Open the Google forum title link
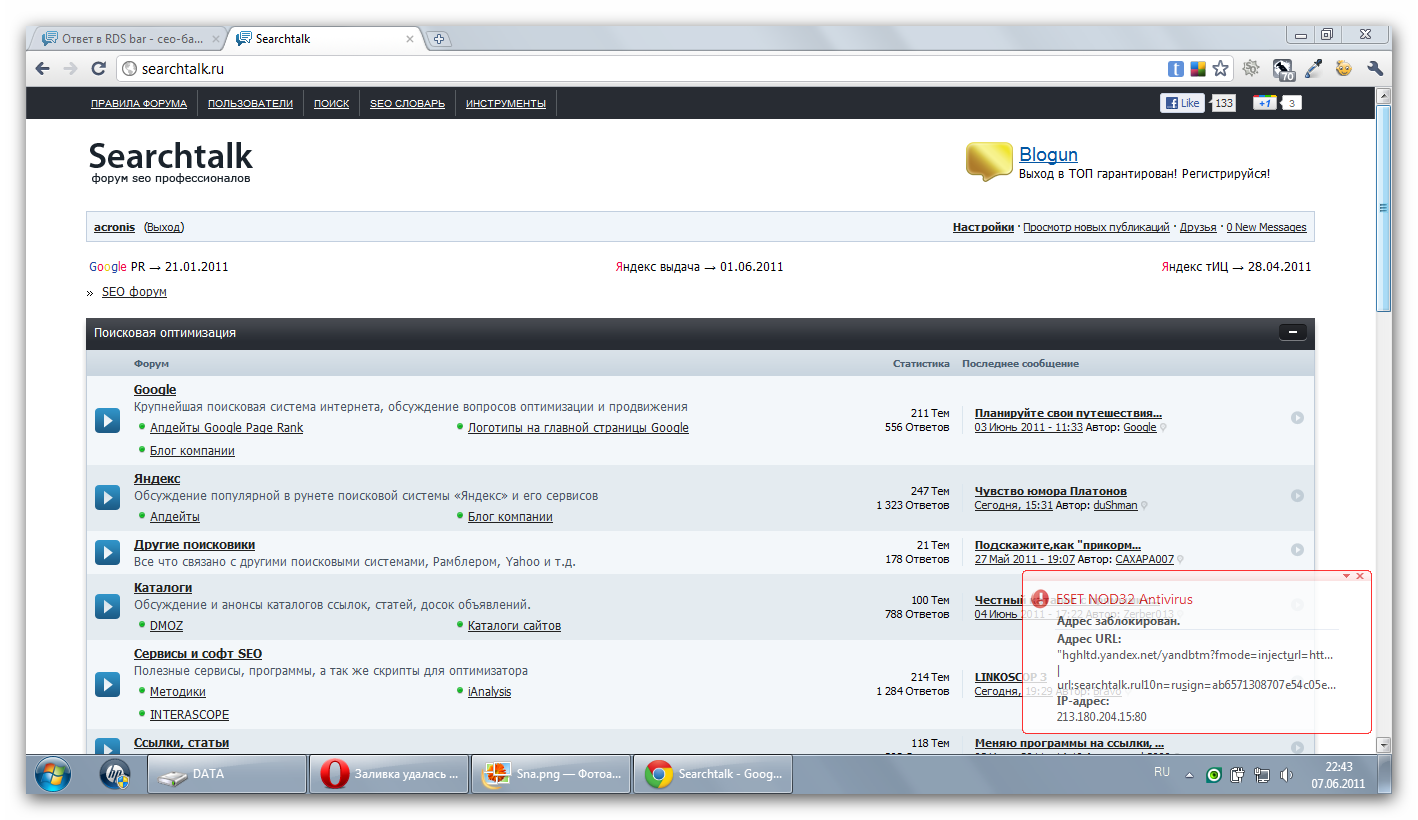 pyautogui.click(x=155, y=390)
